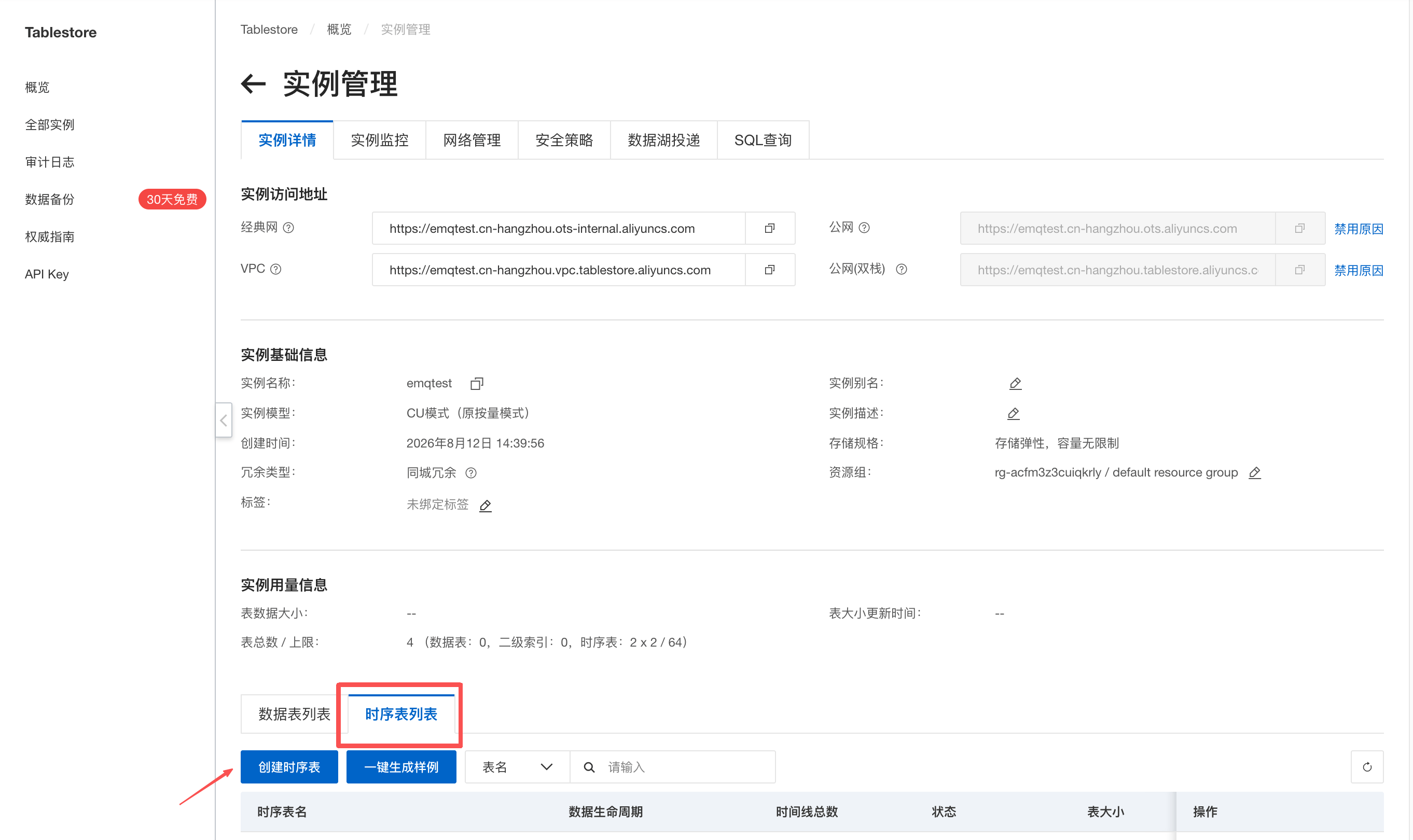Select the 时序表列表 tab

401,714
